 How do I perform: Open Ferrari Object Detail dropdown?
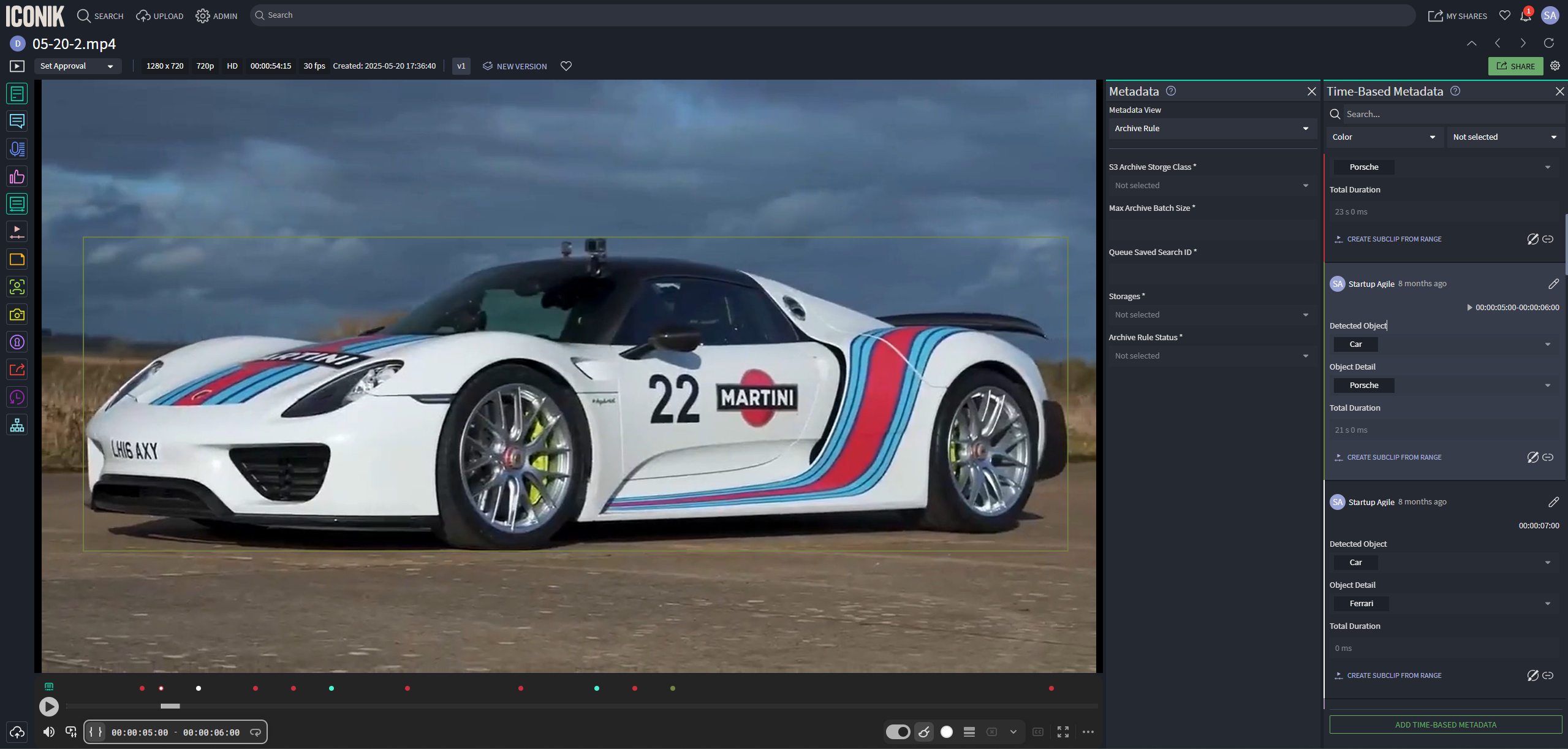[x=1444, y=604]
